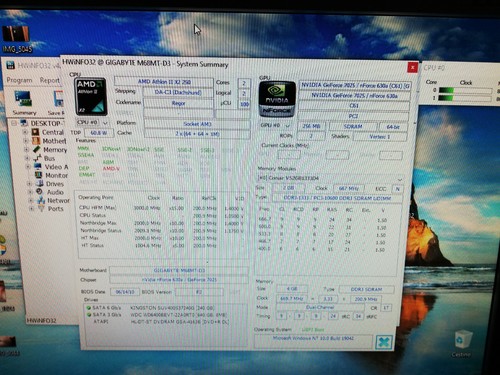Click the Core 1 clock bar
This screenshot has height=375, width=500.
[x=465, y=98]
